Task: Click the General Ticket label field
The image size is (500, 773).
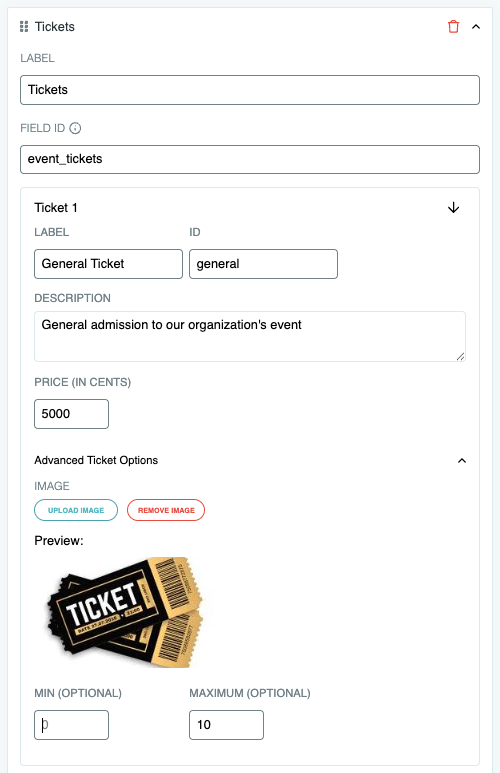Action: [x=108, y=264]
